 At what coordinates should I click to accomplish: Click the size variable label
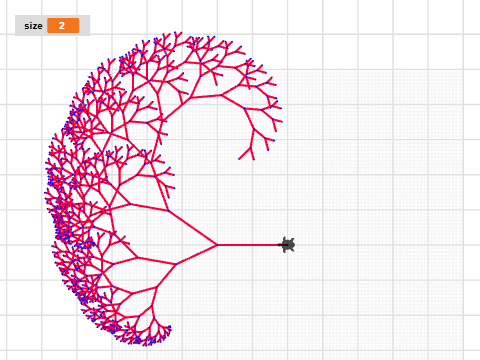click(33, 26)
